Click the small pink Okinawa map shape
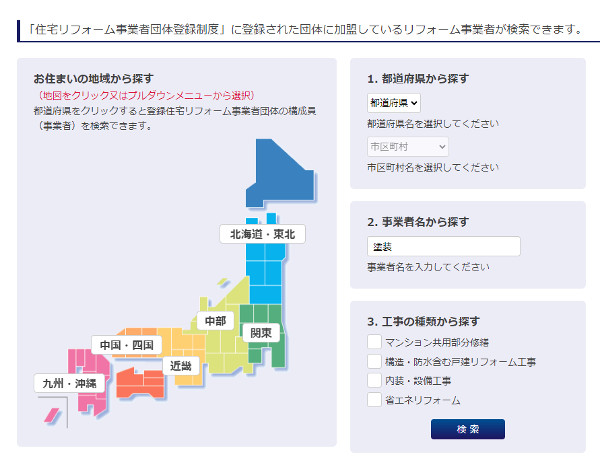Screen dimensions: 600x475 (52, 415)
